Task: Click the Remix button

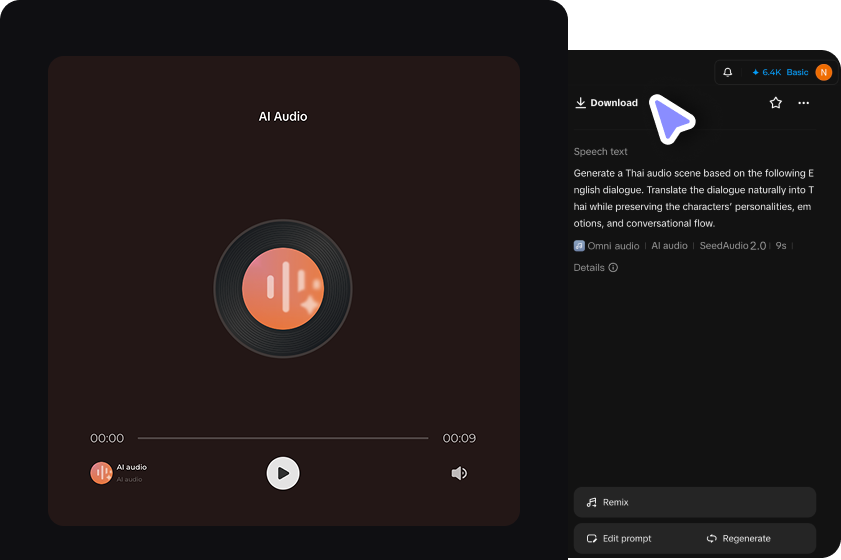Action: pyautogui.click(x=695, y=502)
